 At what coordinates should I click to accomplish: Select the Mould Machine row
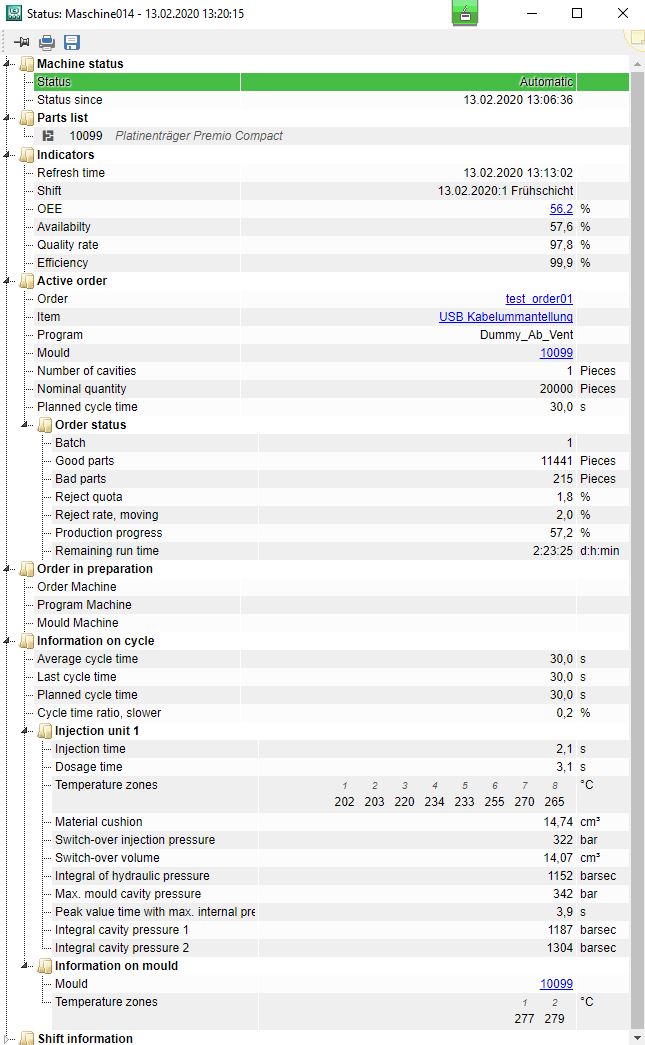tap(331, 623)
